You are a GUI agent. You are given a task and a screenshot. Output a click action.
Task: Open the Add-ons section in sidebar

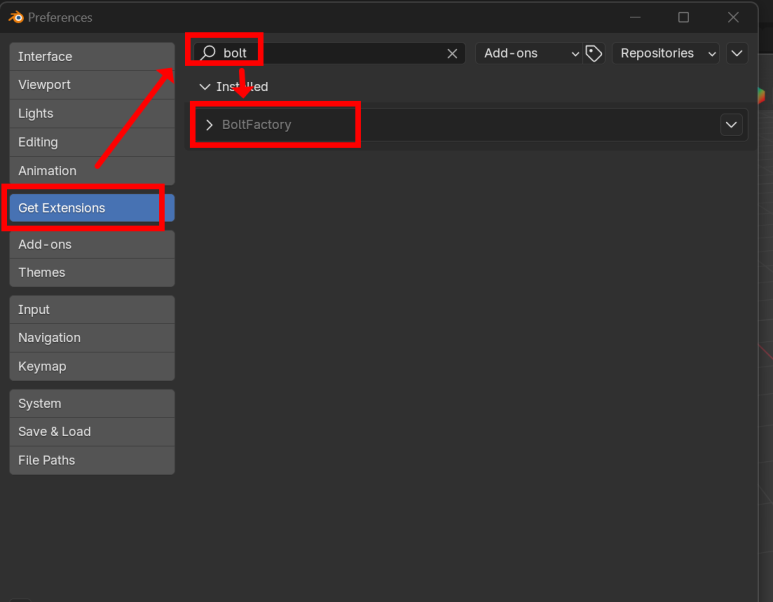pyautogui.click(x=92, y=245)
